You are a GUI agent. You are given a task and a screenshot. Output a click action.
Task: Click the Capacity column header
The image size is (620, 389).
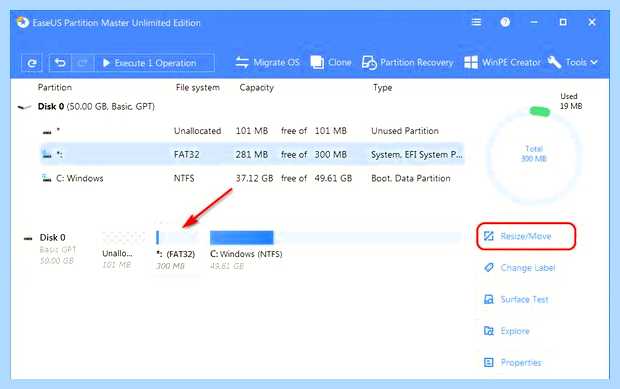(257, 87)
